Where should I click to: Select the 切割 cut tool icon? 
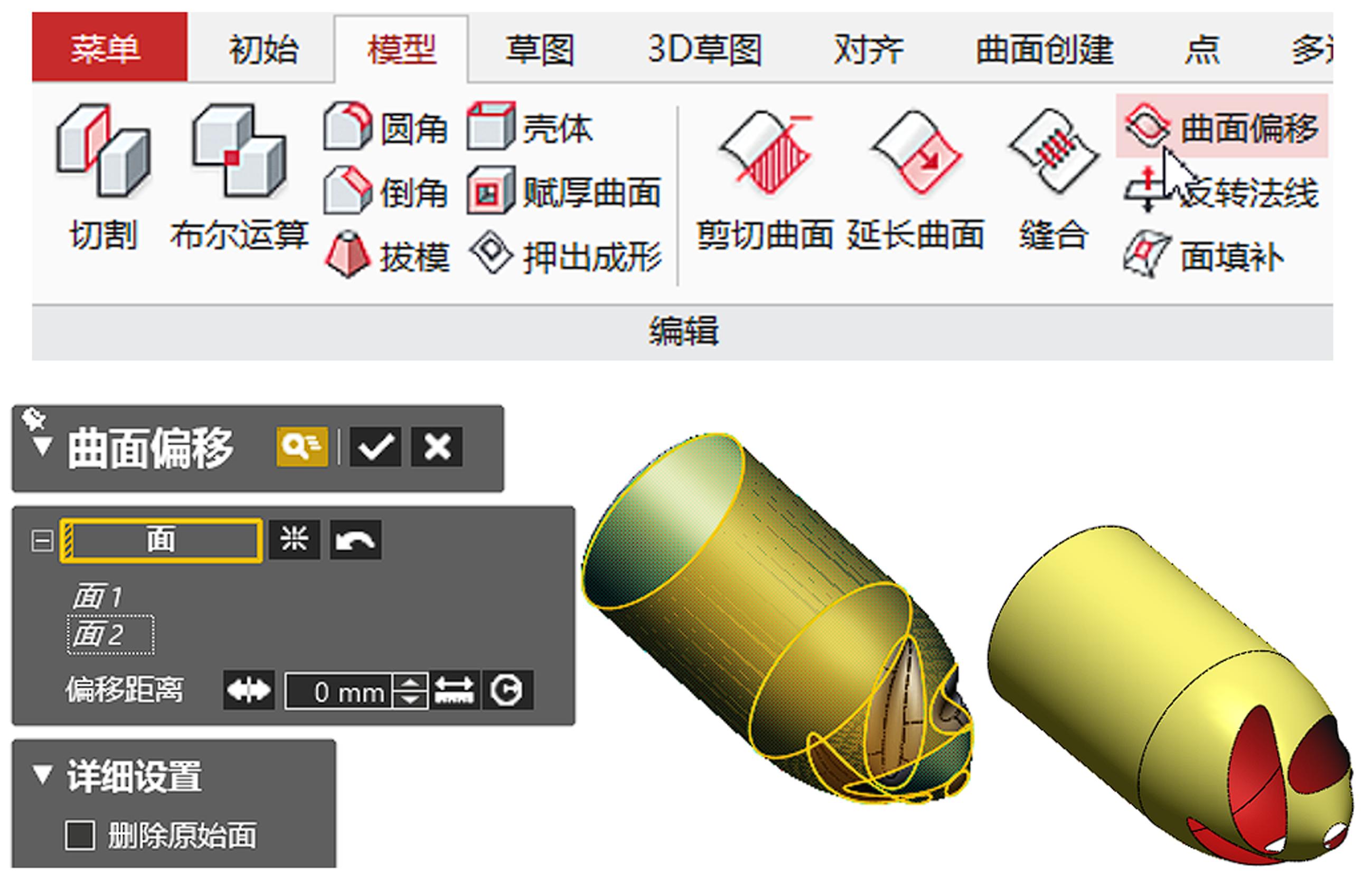tap(104, 151)
